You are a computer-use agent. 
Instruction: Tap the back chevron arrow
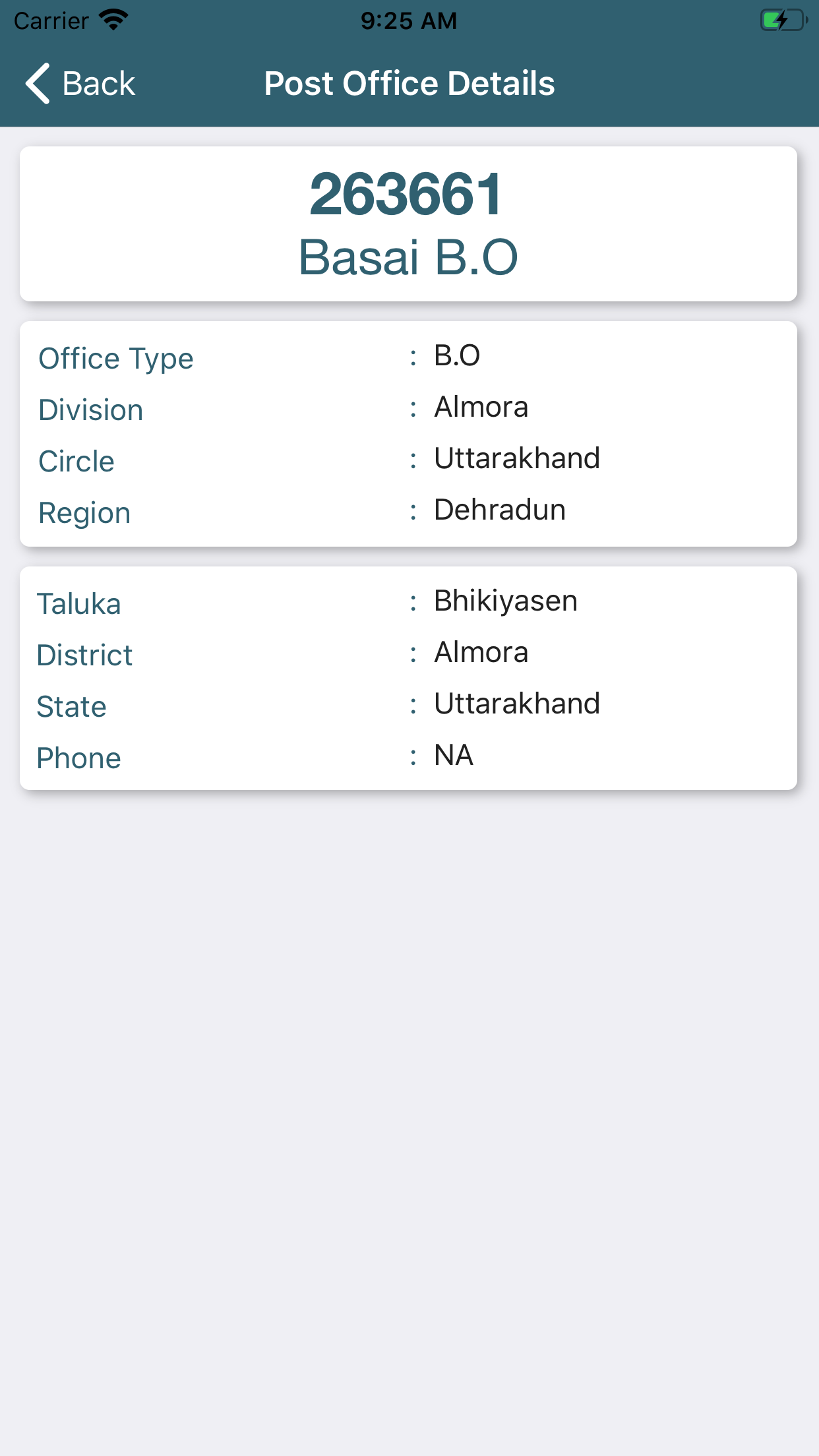pyautogui.click(x=38, y=84)
